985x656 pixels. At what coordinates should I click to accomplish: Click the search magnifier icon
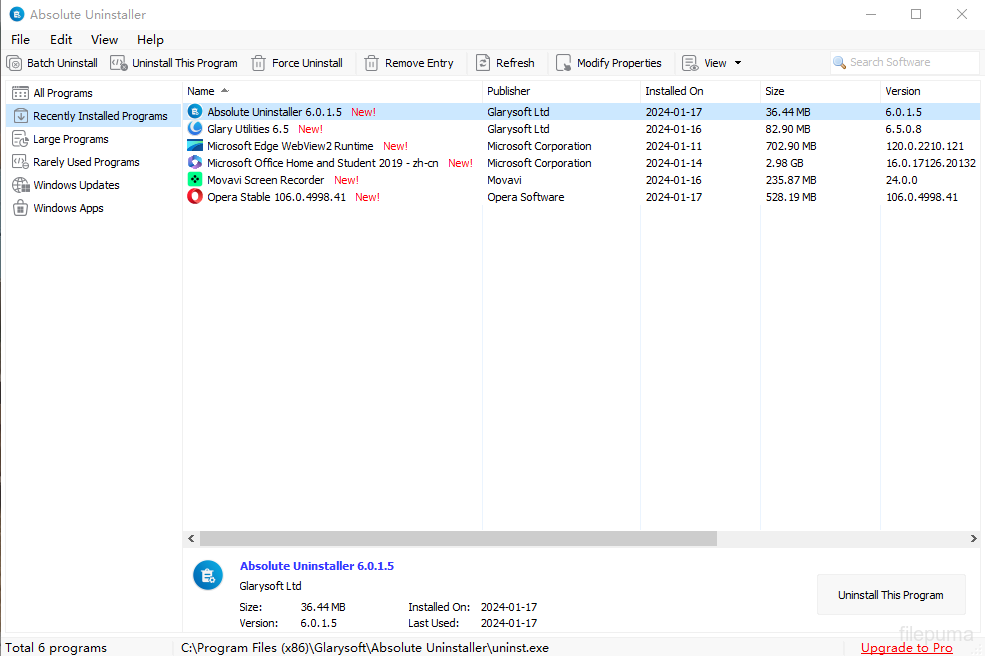click(839, 62)
